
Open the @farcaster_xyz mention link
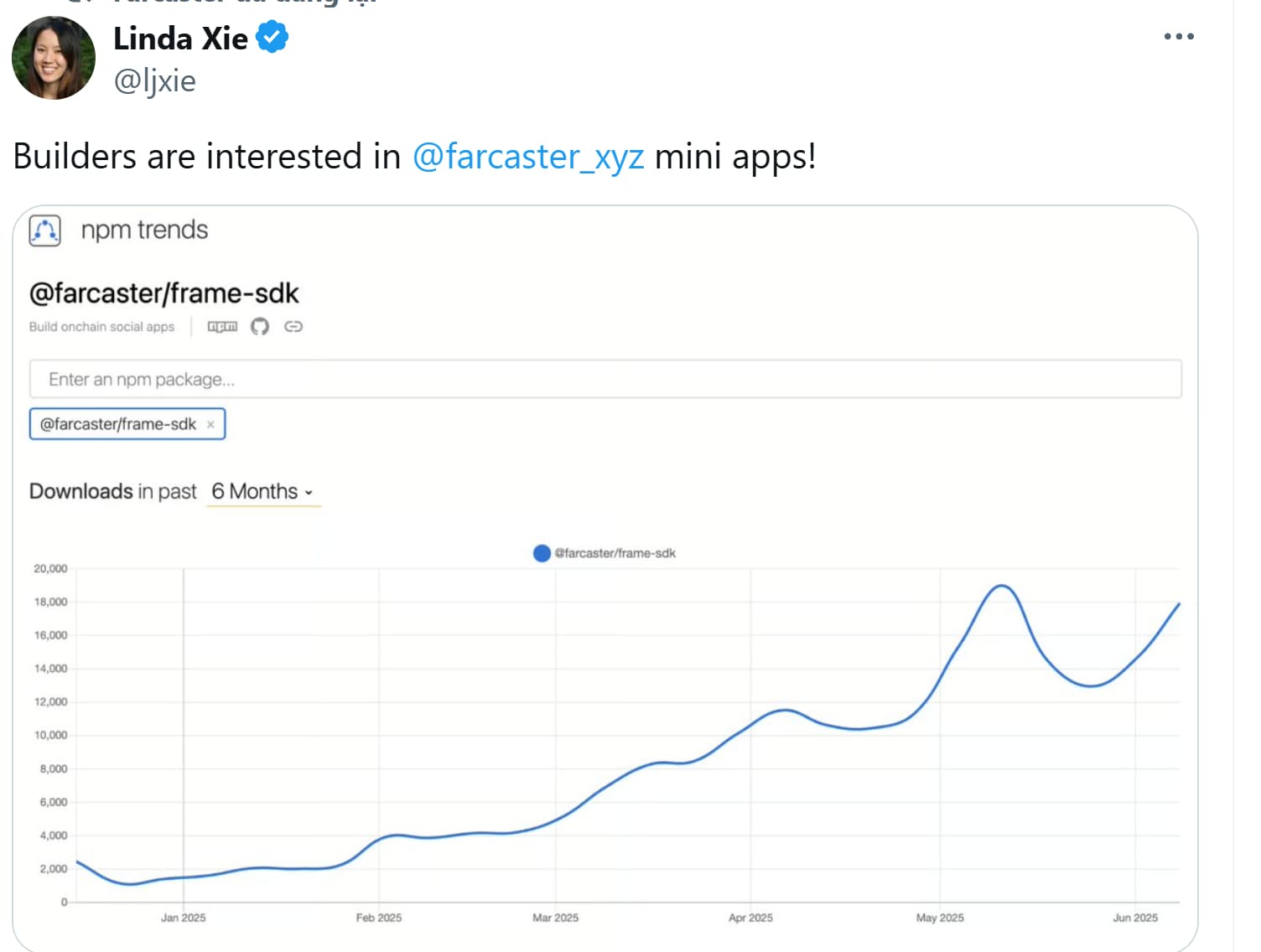click(528, 157)
